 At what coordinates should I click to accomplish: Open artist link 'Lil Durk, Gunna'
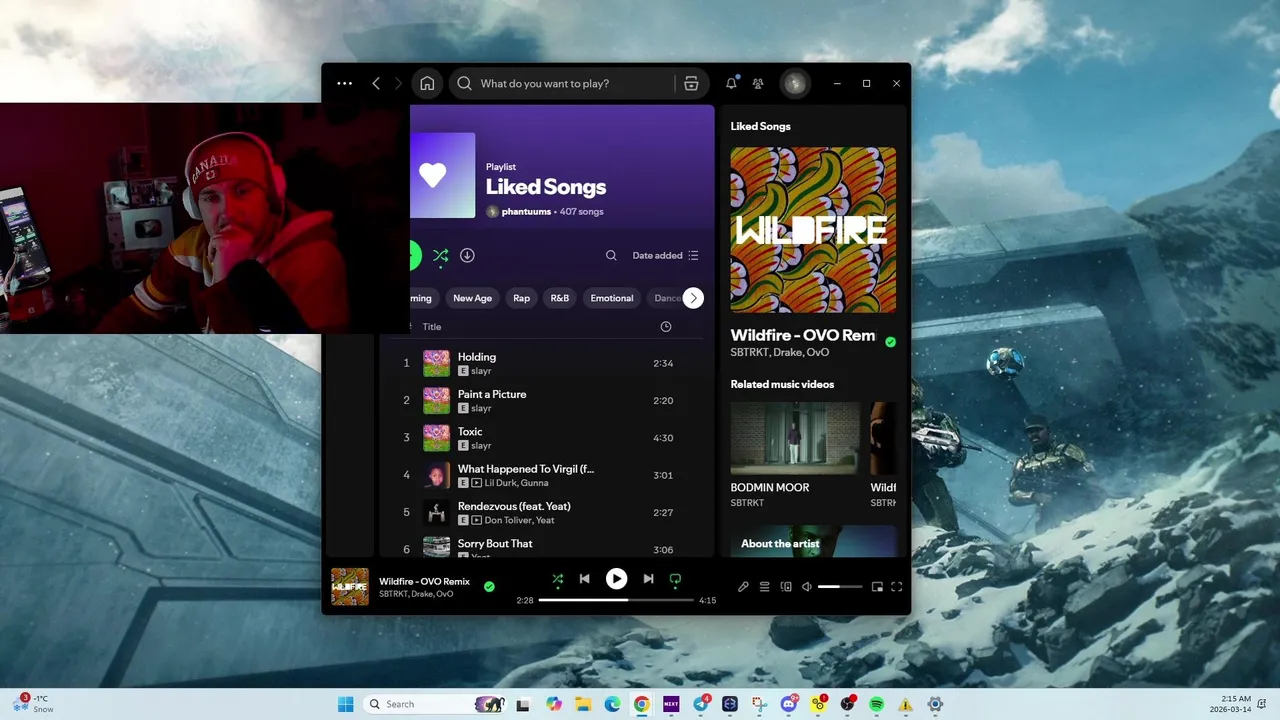pos(517,483)
